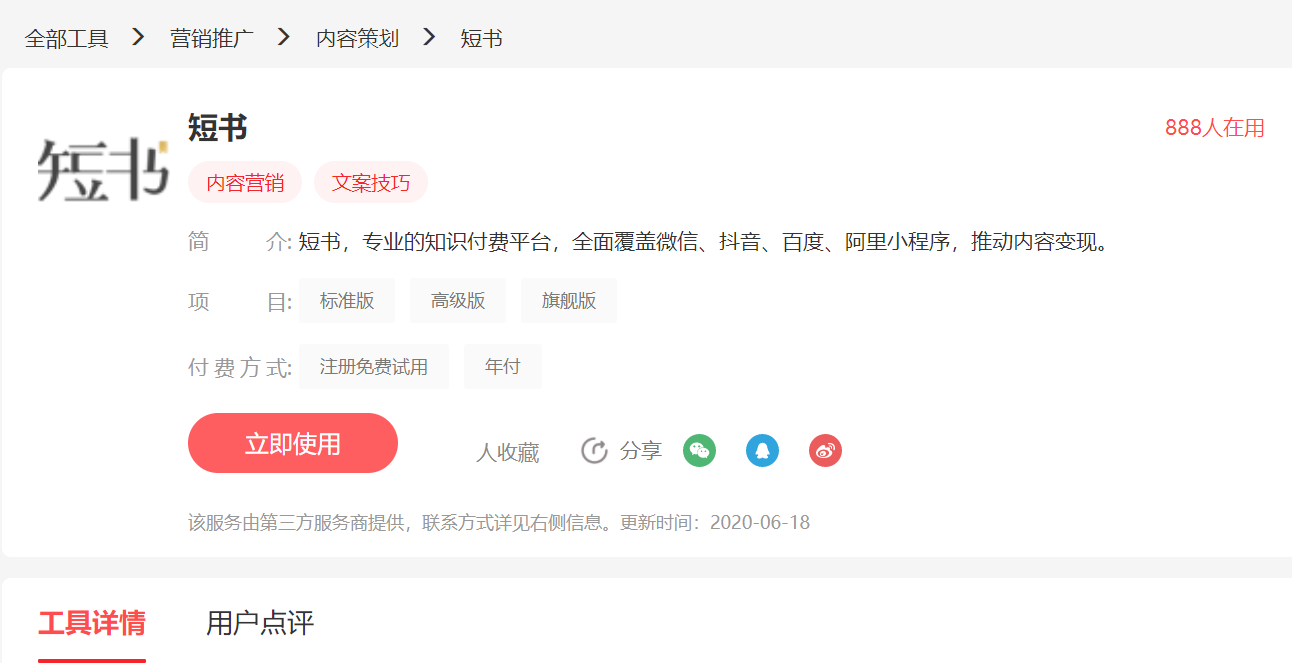This screenshot has width=1292, height=663.
Task: Select the 文案技巧 tag
Action: (x=371, y=183)
